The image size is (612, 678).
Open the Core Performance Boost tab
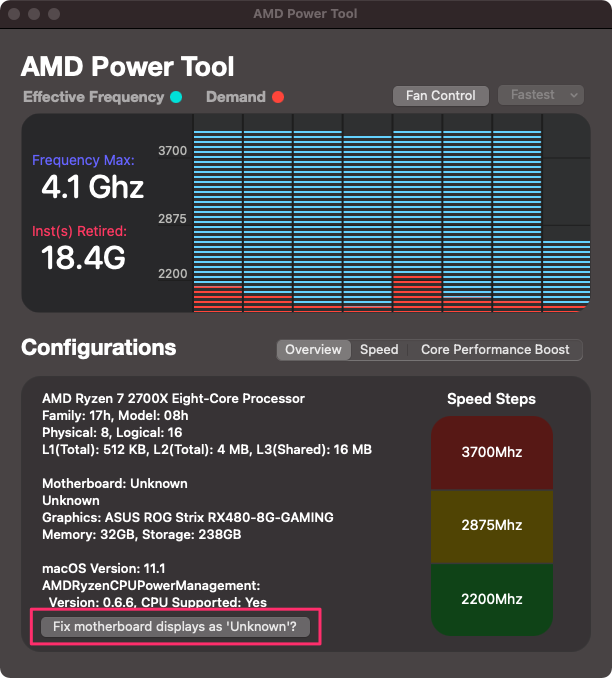[x=495, y=350]
